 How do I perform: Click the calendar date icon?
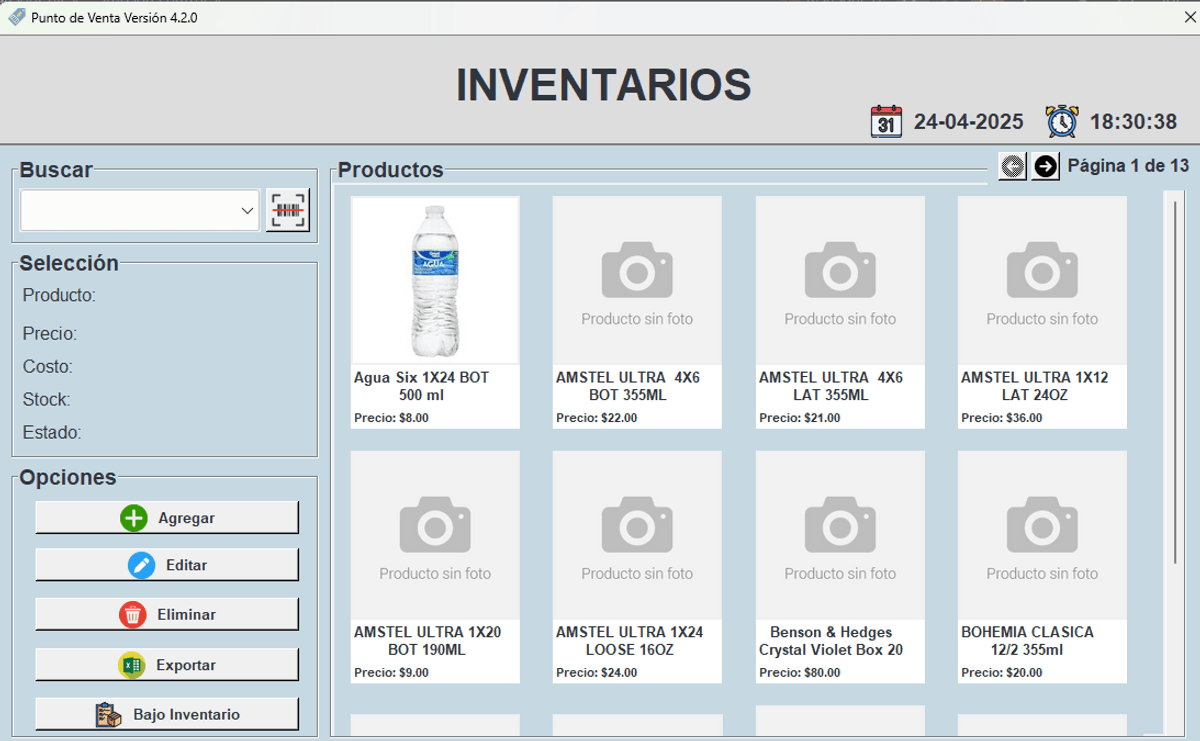click(x=886, y=121)
